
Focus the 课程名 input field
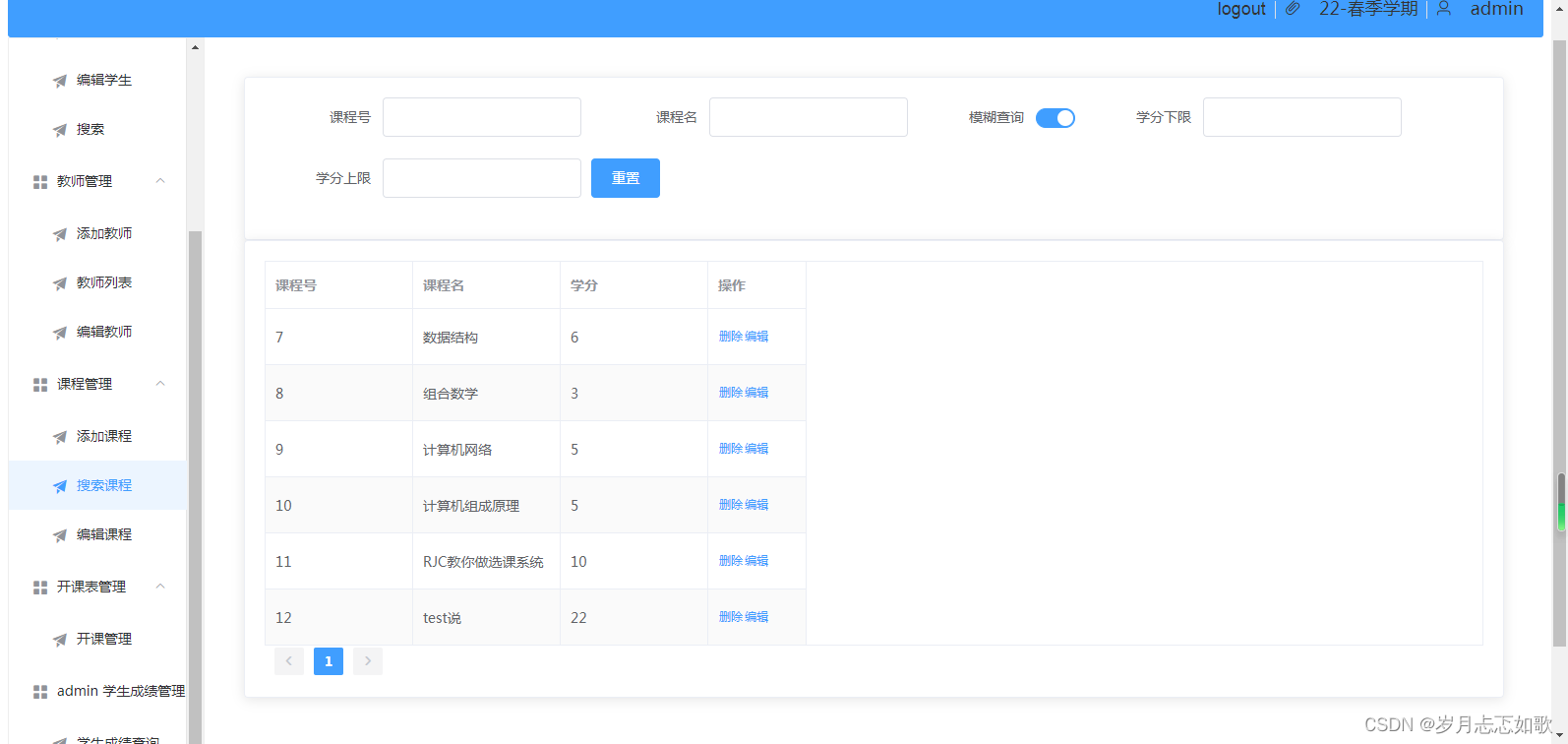[809, 117]
